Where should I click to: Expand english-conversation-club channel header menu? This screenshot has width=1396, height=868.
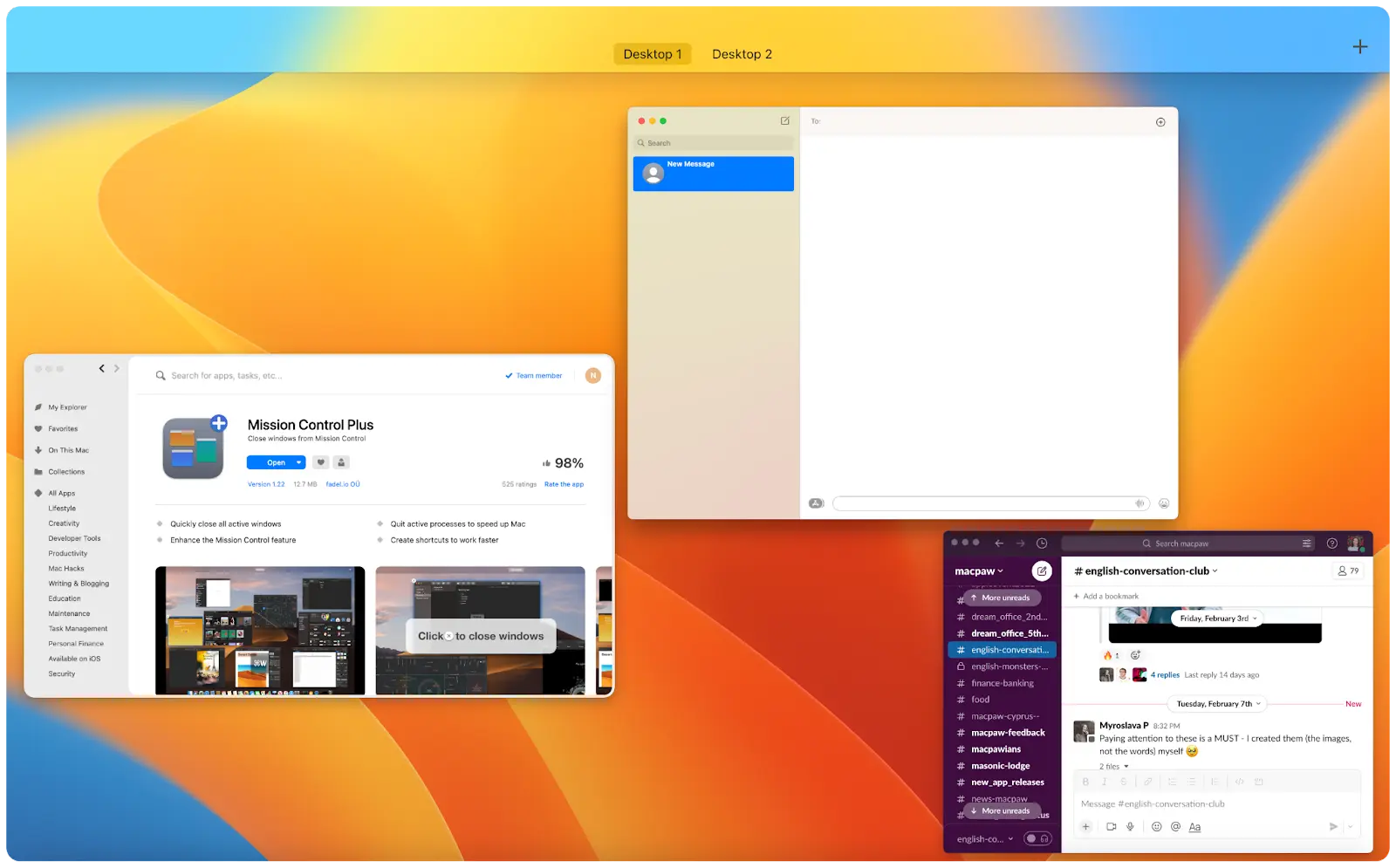tap(1146, 571)
